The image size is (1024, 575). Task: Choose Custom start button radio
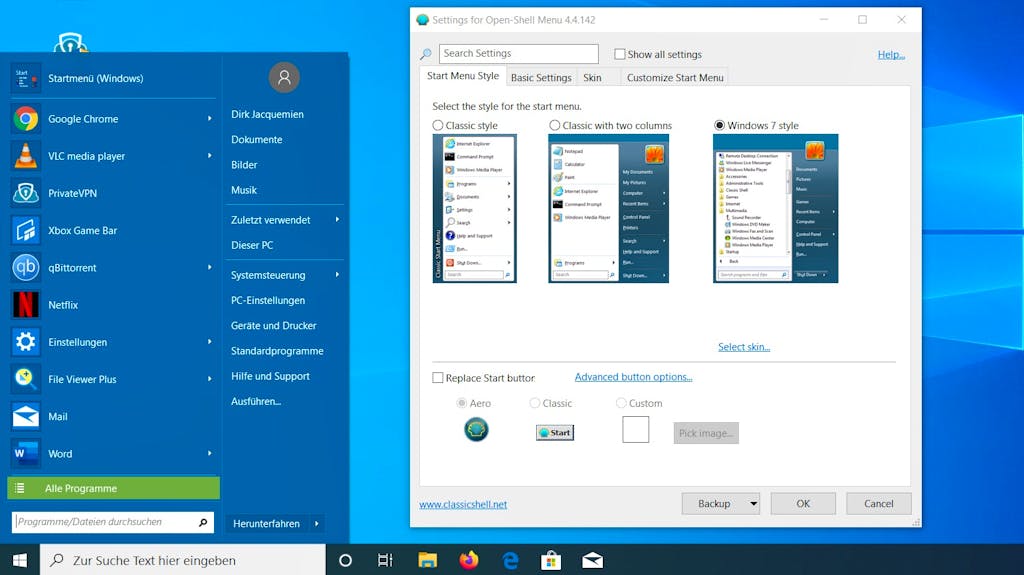pyautogui.click(x=621, y=403)
